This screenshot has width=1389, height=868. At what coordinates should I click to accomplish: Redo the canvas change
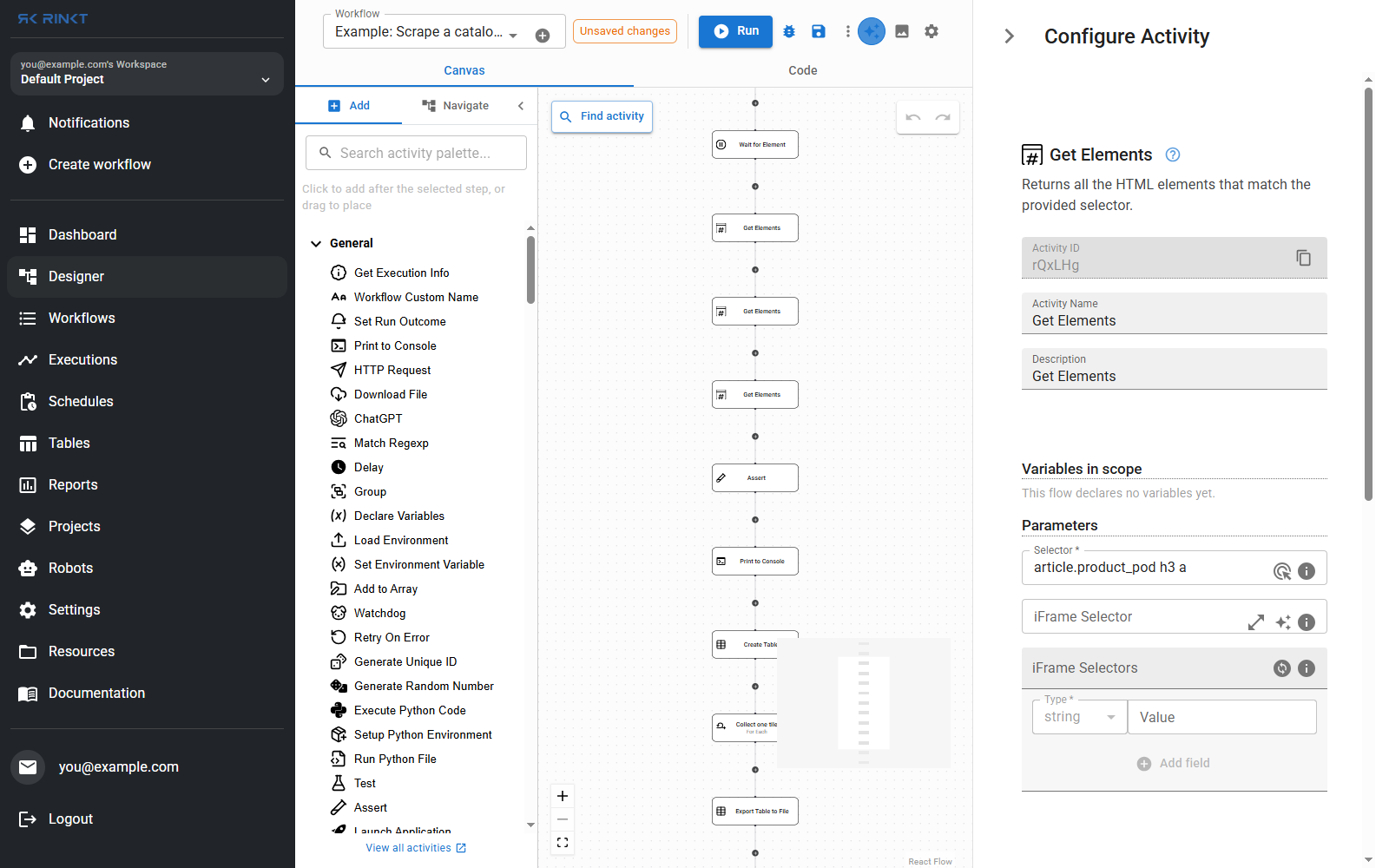(943, 117)
